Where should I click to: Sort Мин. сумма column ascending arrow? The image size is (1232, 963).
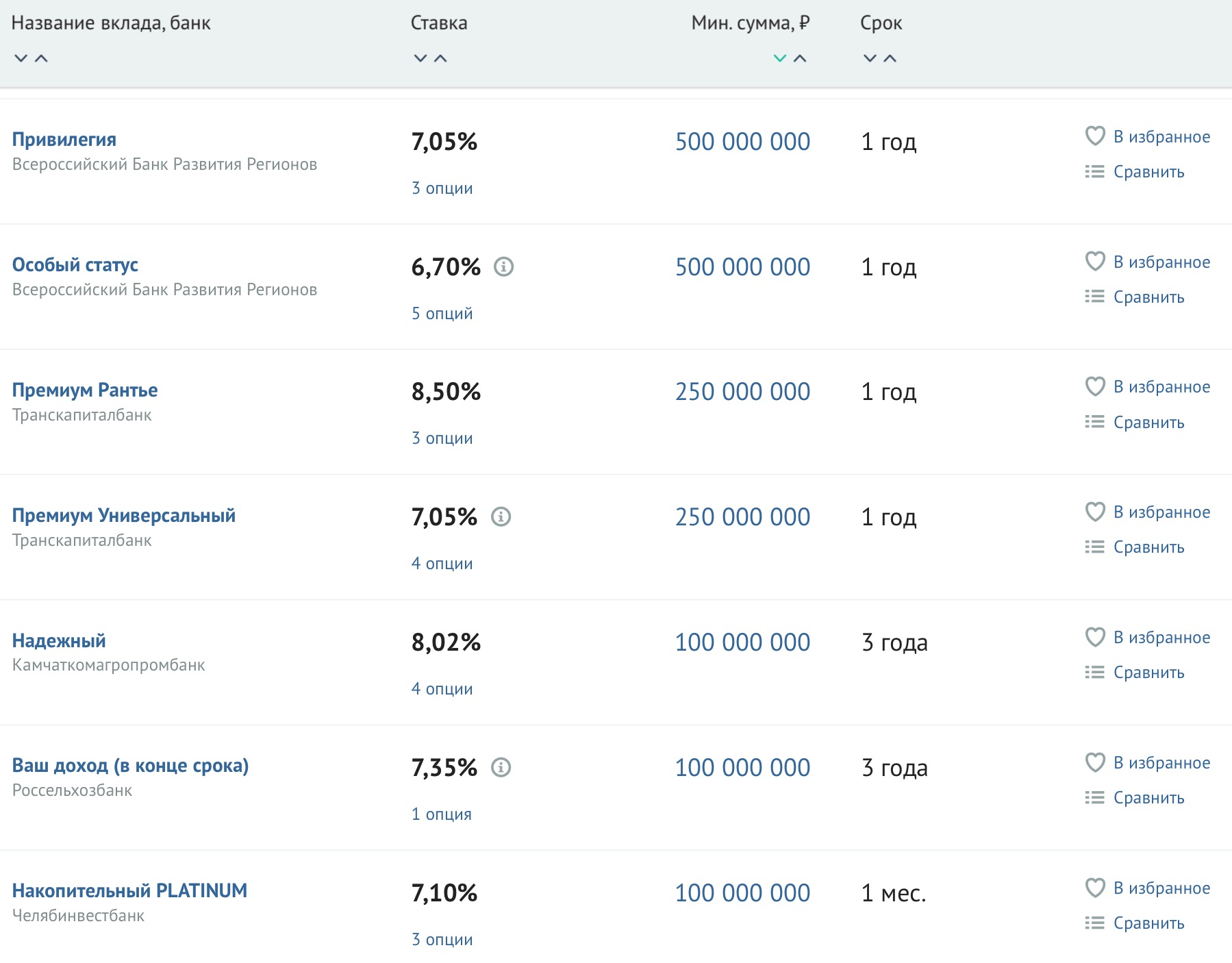click(799, 58)
